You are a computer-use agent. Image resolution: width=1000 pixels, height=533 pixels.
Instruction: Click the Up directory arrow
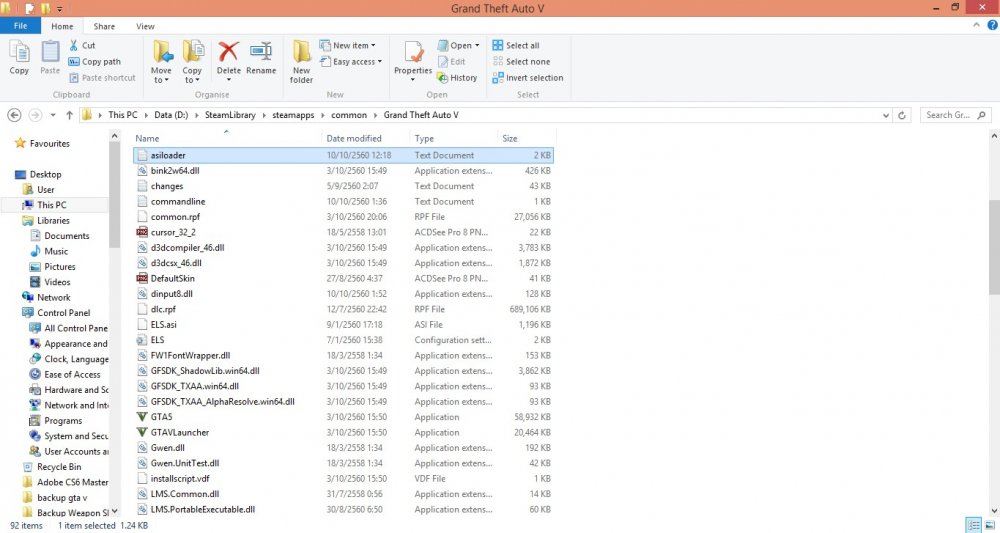(x=69, y=115)
